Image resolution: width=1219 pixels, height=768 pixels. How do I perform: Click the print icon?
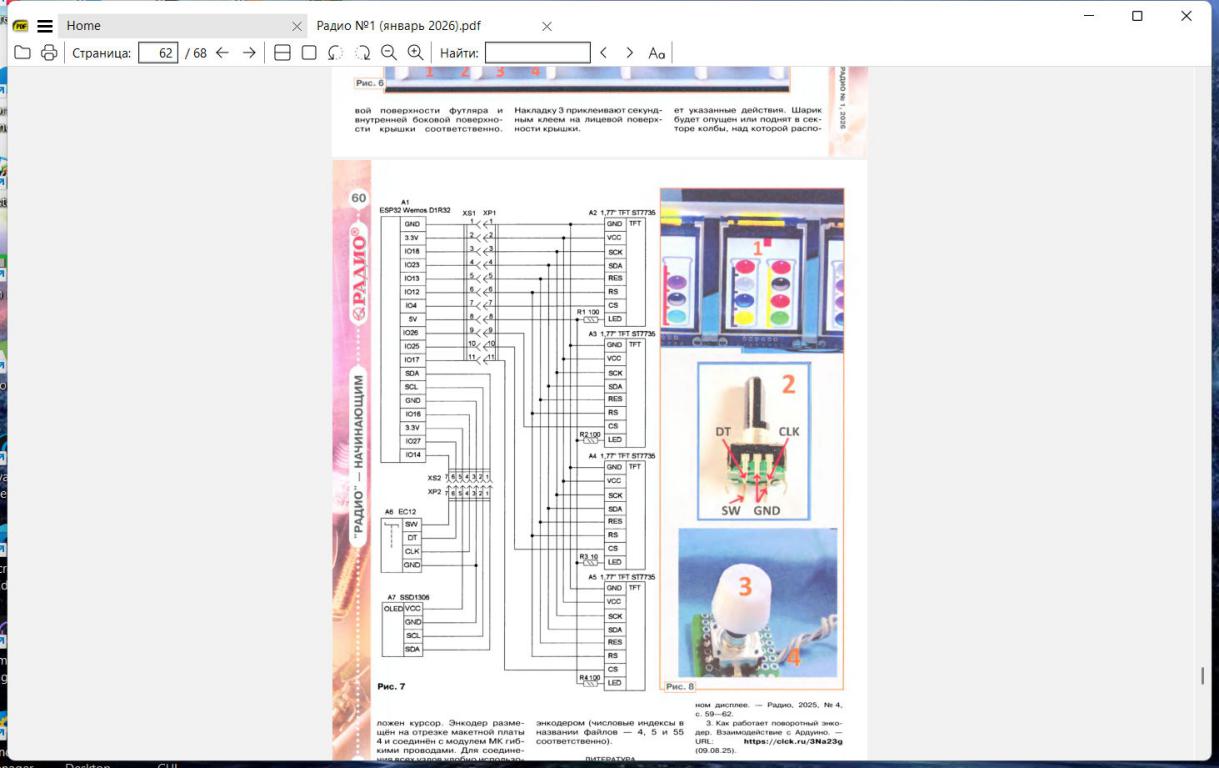click(49, 53)
